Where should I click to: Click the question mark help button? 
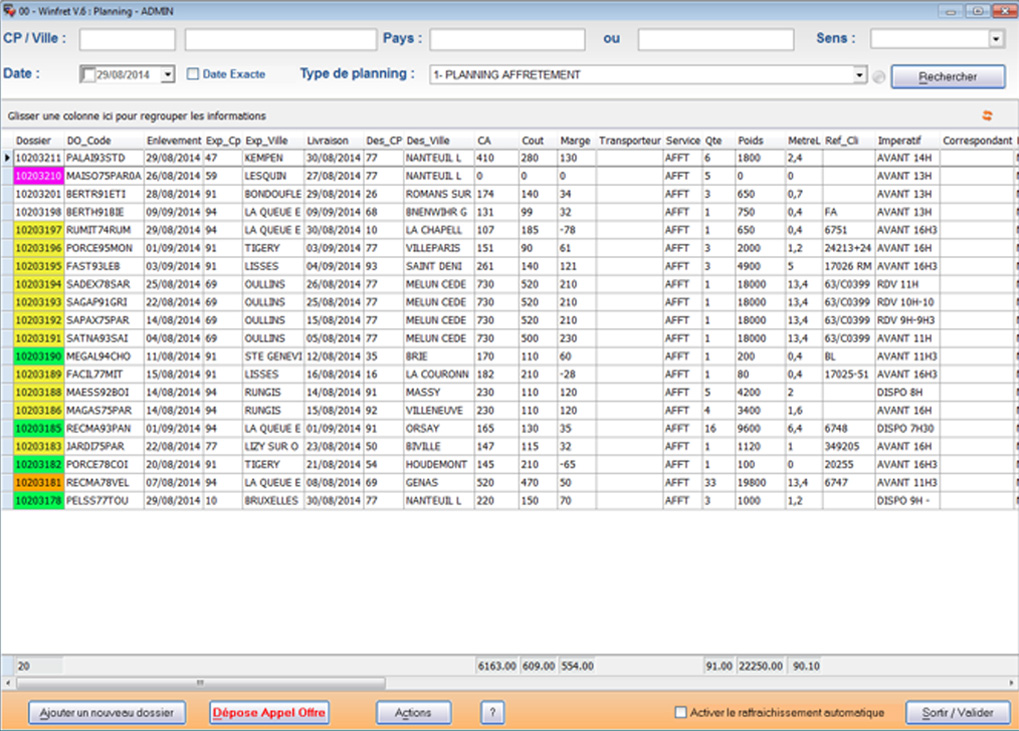point(493,713)
